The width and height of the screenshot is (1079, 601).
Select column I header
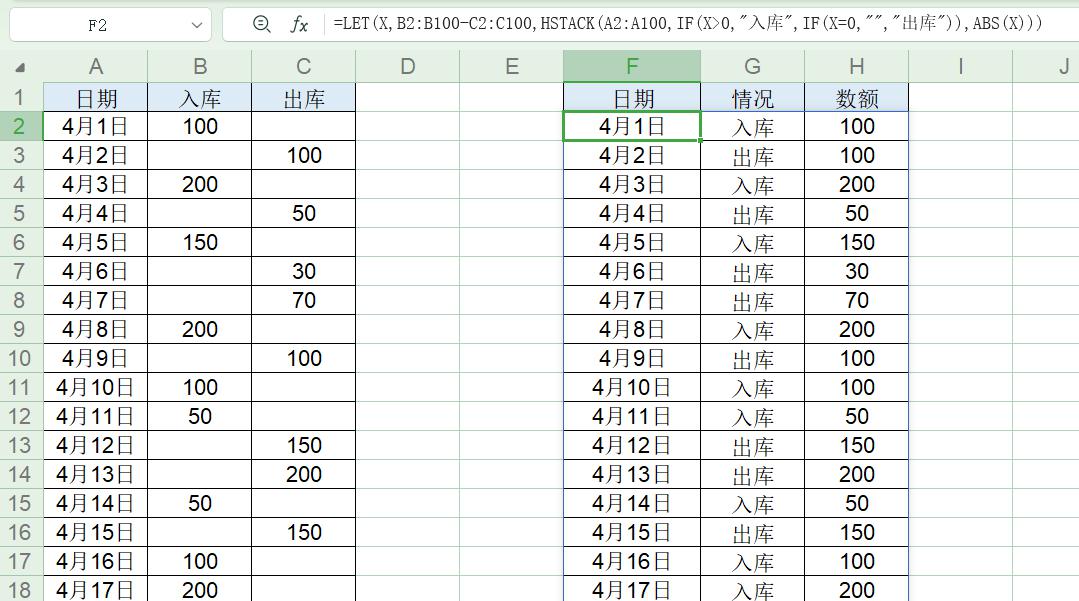click(x=961, y=66)
